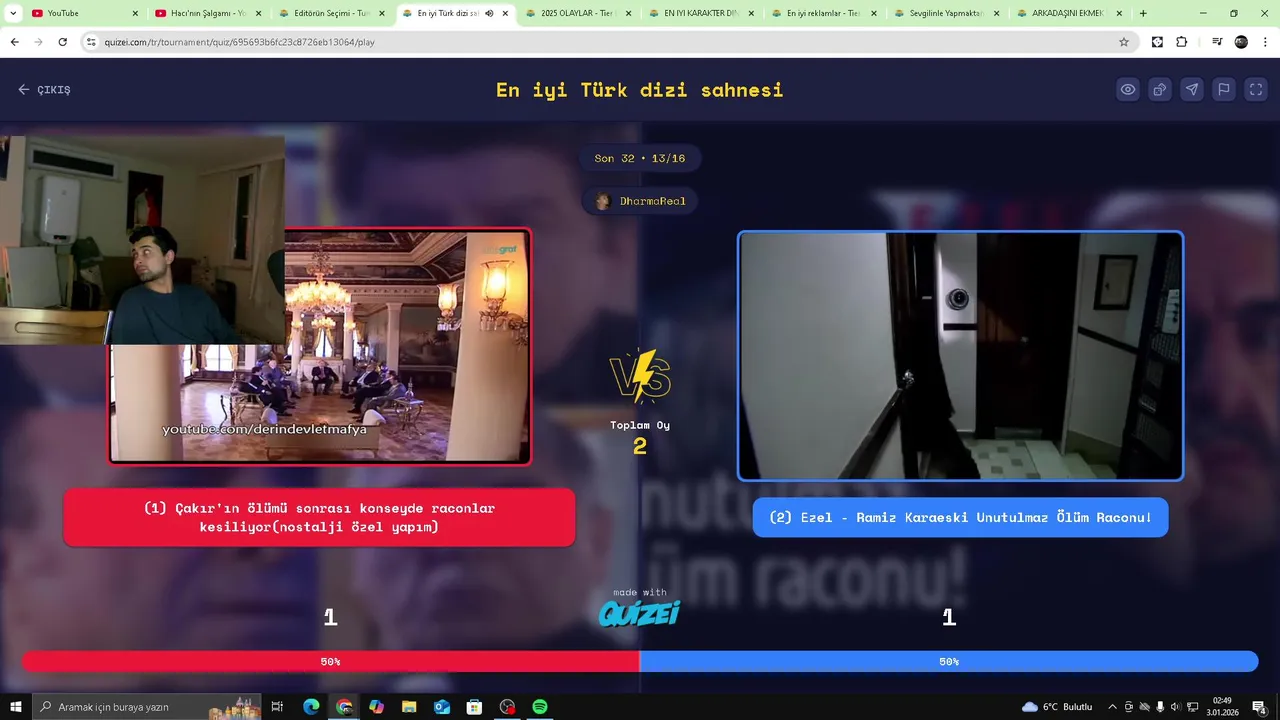Screen dimensions: 1280x720
Task: Click the Chrome icon on the taskbar
Action: [x=344, y=707]
